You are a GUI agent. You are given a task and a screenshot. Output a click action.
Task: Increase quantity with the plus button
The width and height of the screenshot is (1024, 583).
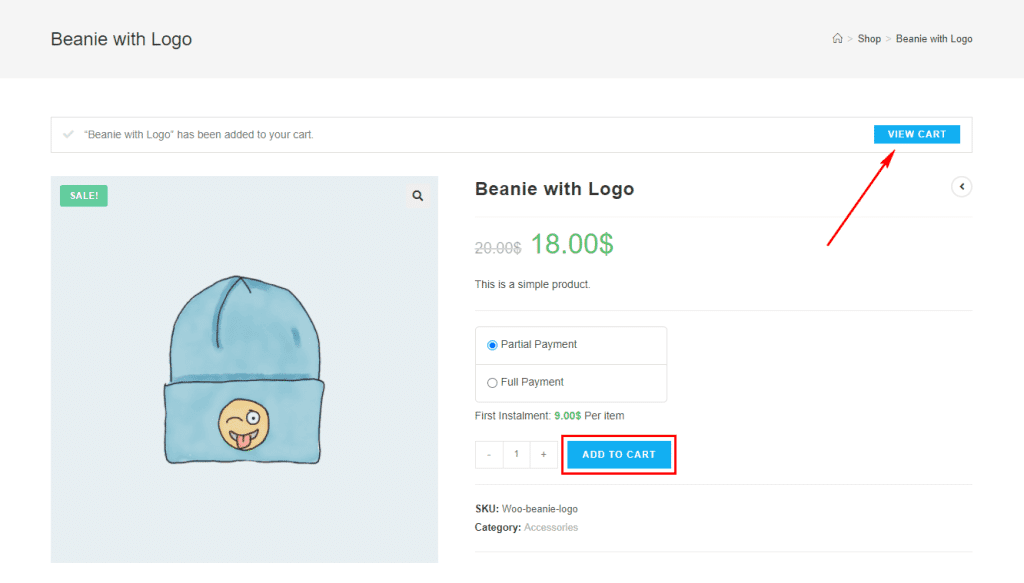click(x=543, y=455)
